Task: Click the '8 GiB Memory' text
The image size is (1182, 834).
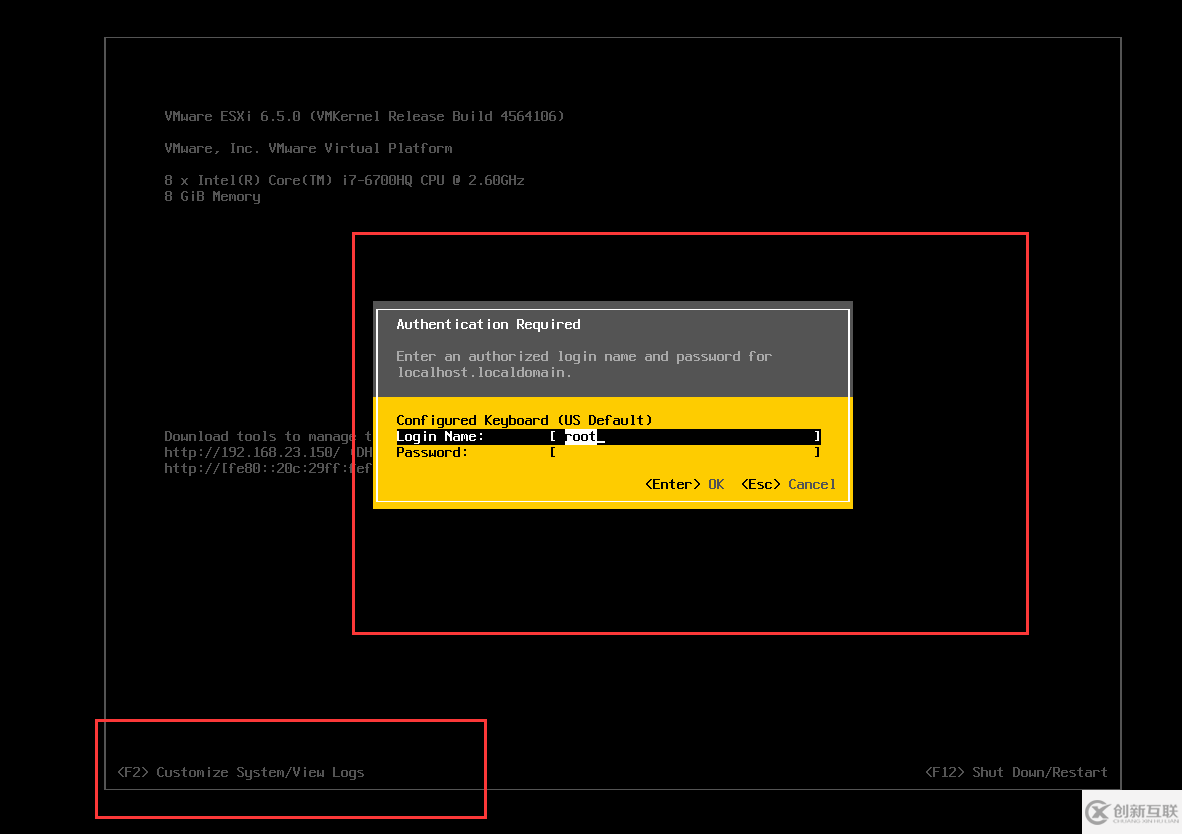Action: [213, 196]
